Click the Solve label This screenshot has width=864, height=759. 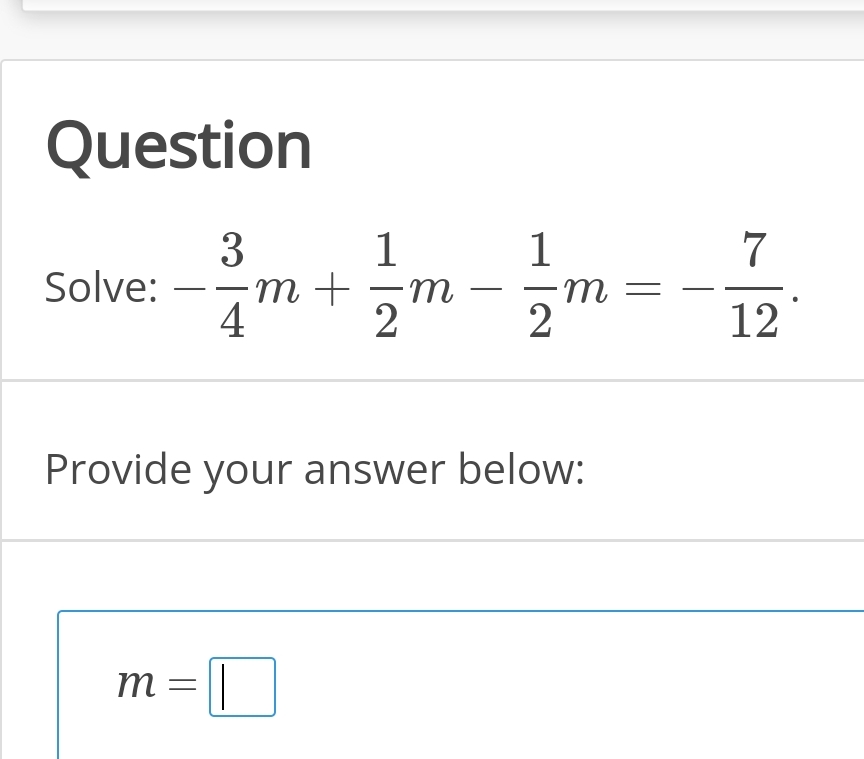99,287
